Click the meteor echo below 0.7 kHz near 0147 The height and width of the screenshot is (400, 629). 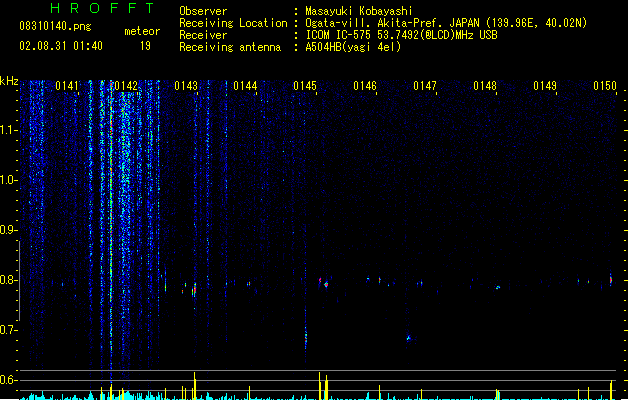[409, 338]
